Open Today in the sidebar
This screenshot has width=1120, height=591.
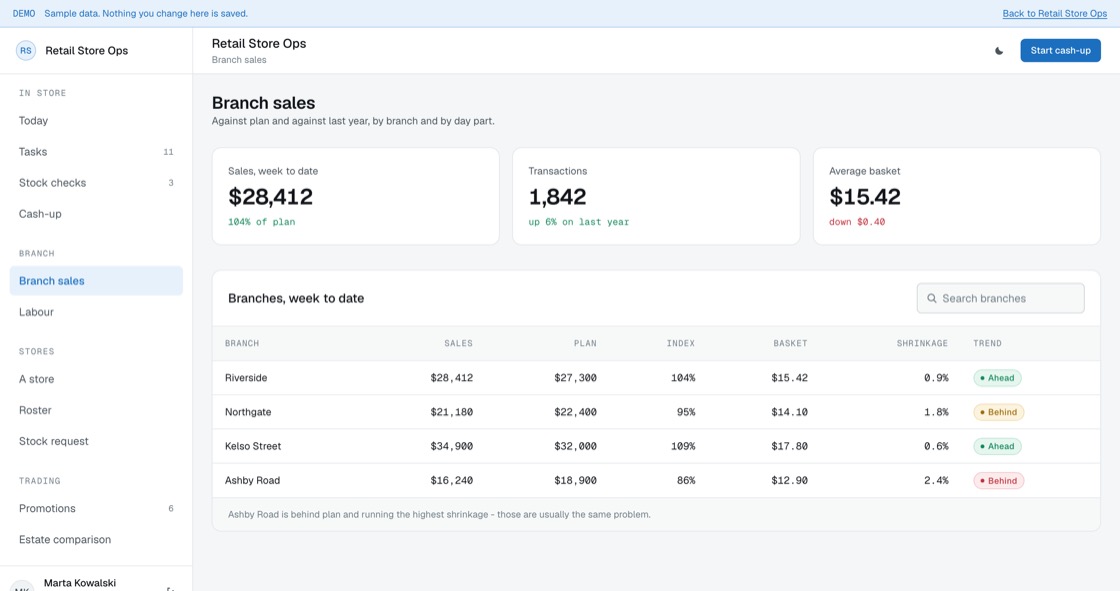pos(96,121)
